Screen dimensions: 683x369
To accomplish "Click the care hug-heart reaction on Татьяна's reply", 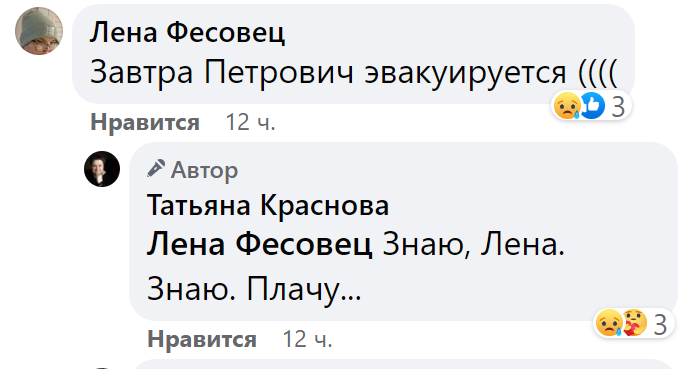I will click(635, 323).
